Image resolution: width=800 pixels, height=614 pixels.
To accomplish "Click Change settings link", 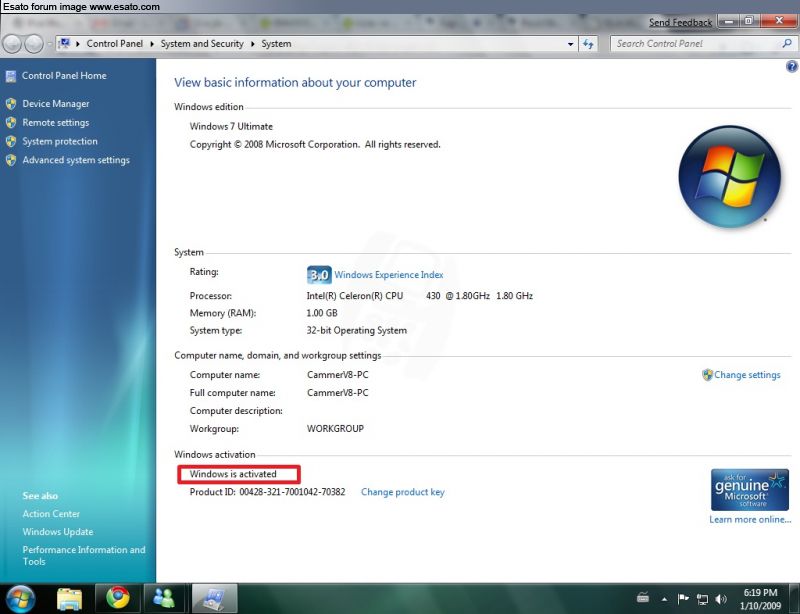I will point(747,375).
